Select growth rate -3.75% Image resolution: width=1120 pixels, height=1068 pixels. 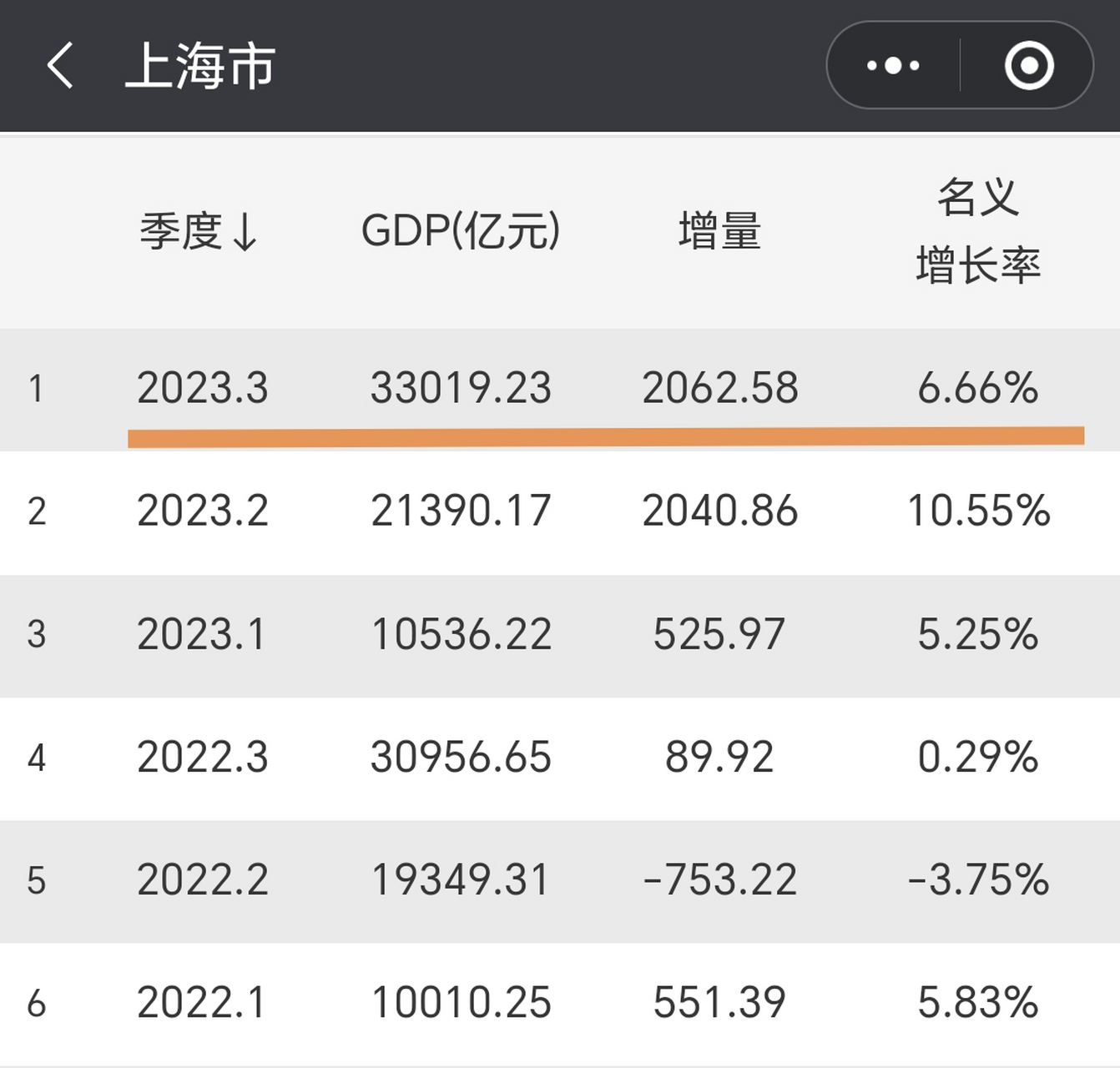click(x=978, y=879)
